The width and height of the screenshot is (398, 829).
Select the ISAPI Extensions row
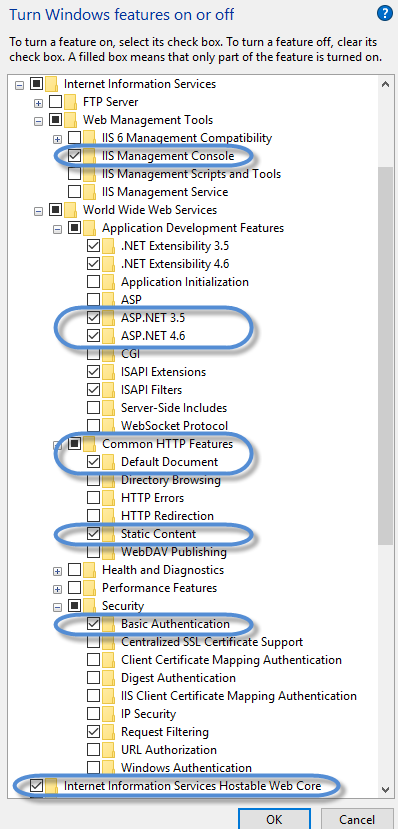pyautogui.click(x=163, y=372)
